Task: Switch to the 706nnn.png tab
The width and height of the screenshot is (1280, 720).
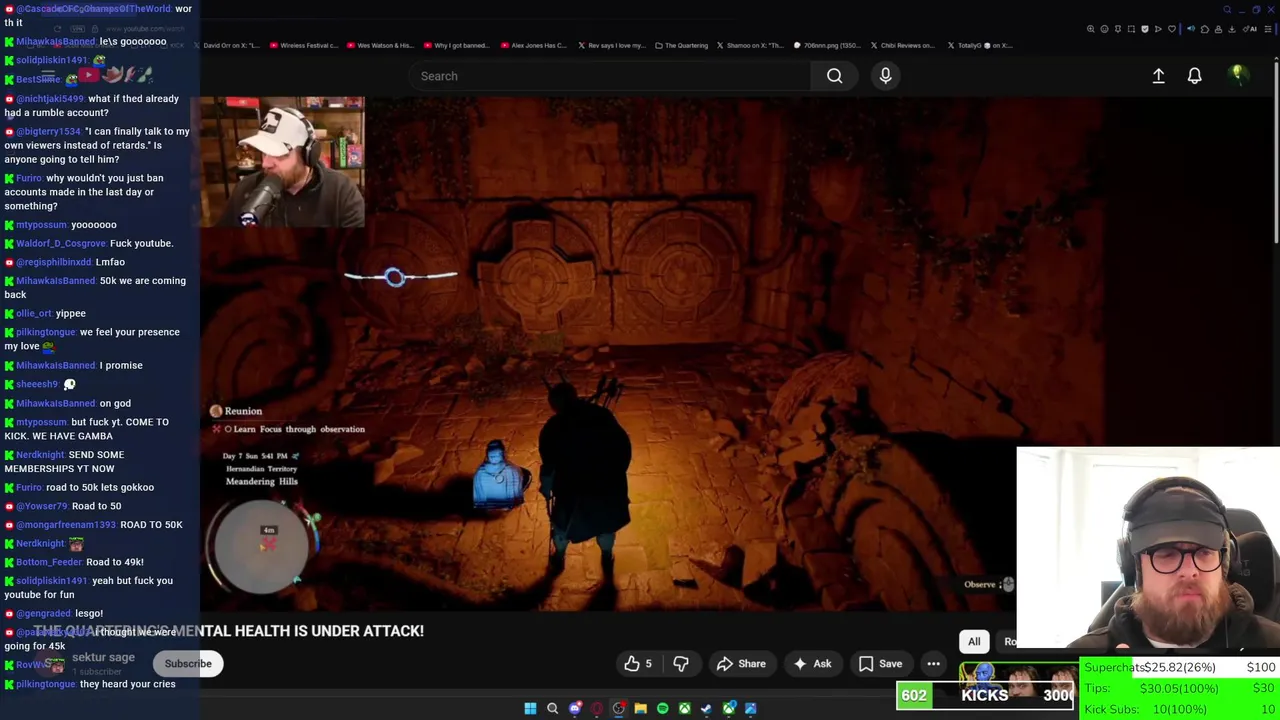Action: 827,45
